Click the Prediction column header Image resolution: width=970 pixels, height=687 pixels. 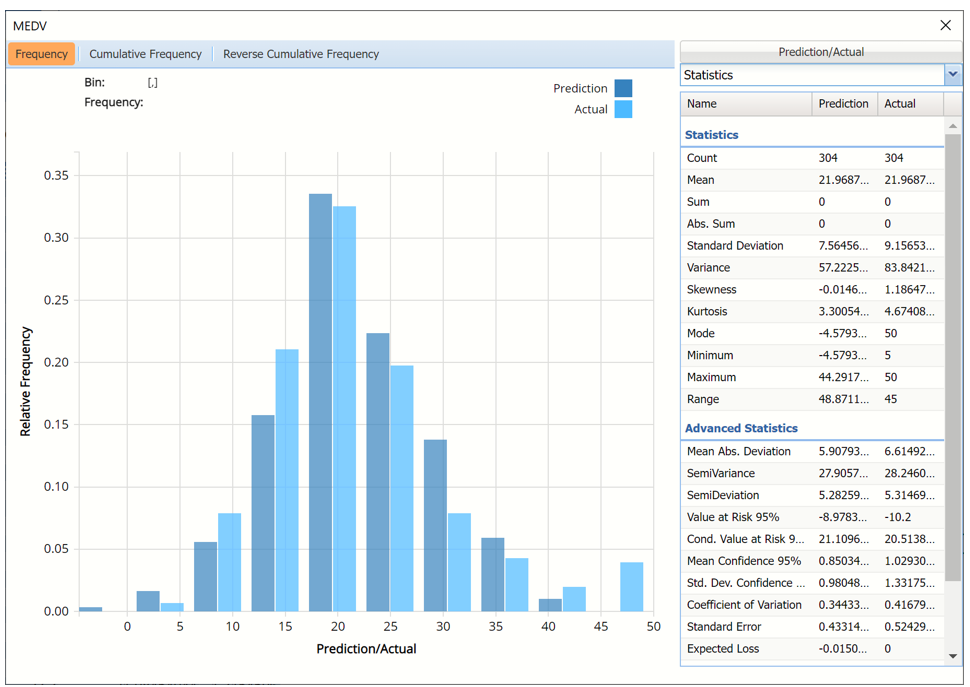[x=843, y=104]
